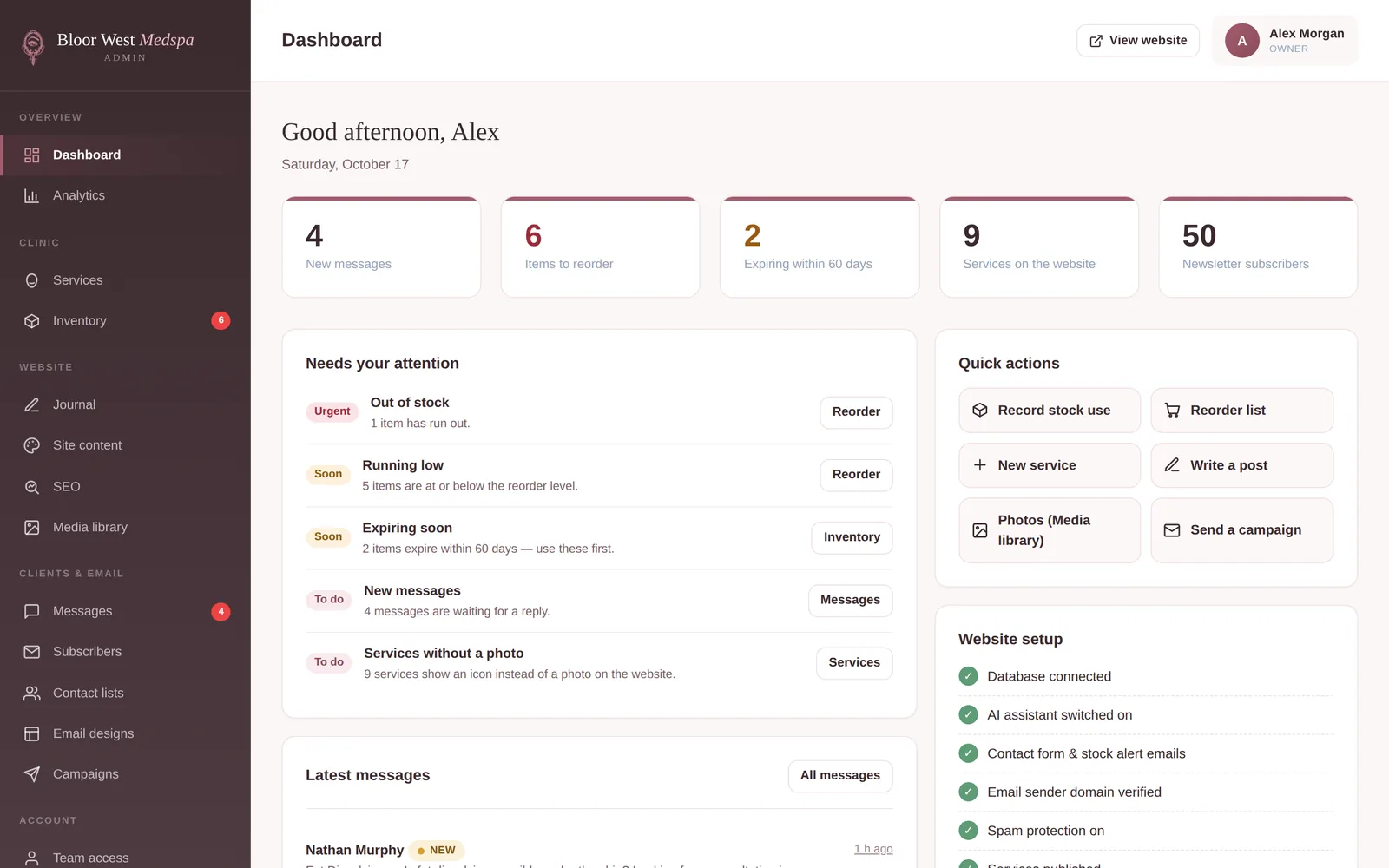The image size is (1389, 868).
Task: Click Reorder for Out of stock
Action: [856, 412]
